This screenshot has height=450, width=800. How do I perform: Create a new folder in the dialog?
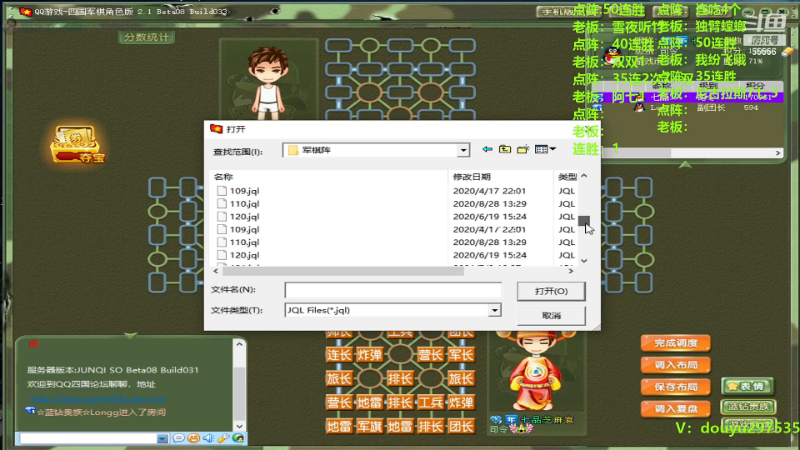click(x=523, y=149)
